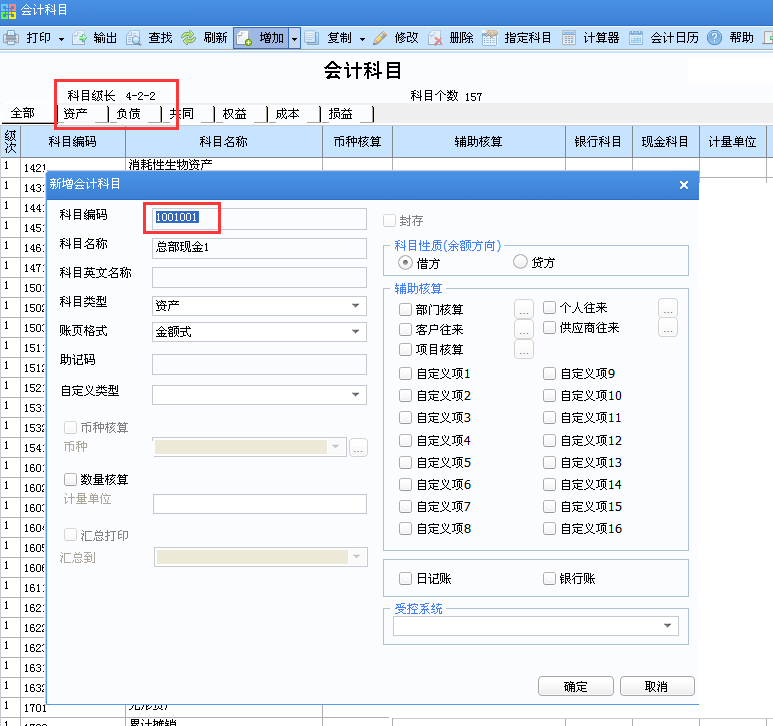
Task: Click the ellipsis button beside 项目核算
Action: [x=524, y=349]
